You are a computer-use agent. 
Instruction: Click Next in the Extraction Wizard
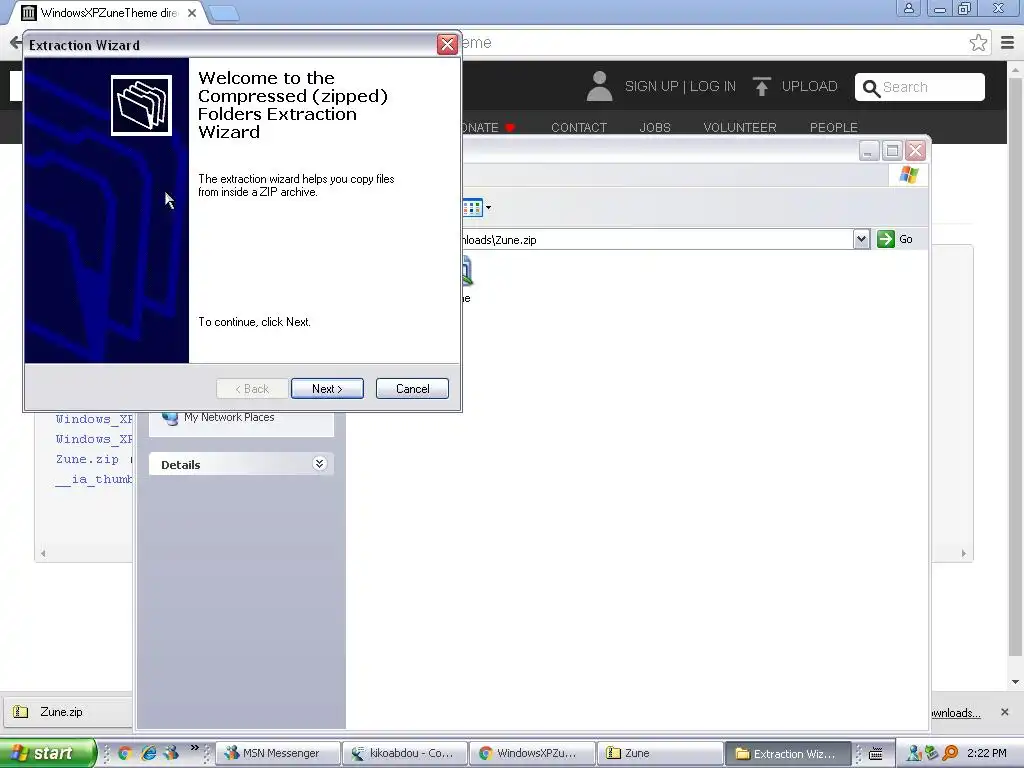click(x=327, y=389)
